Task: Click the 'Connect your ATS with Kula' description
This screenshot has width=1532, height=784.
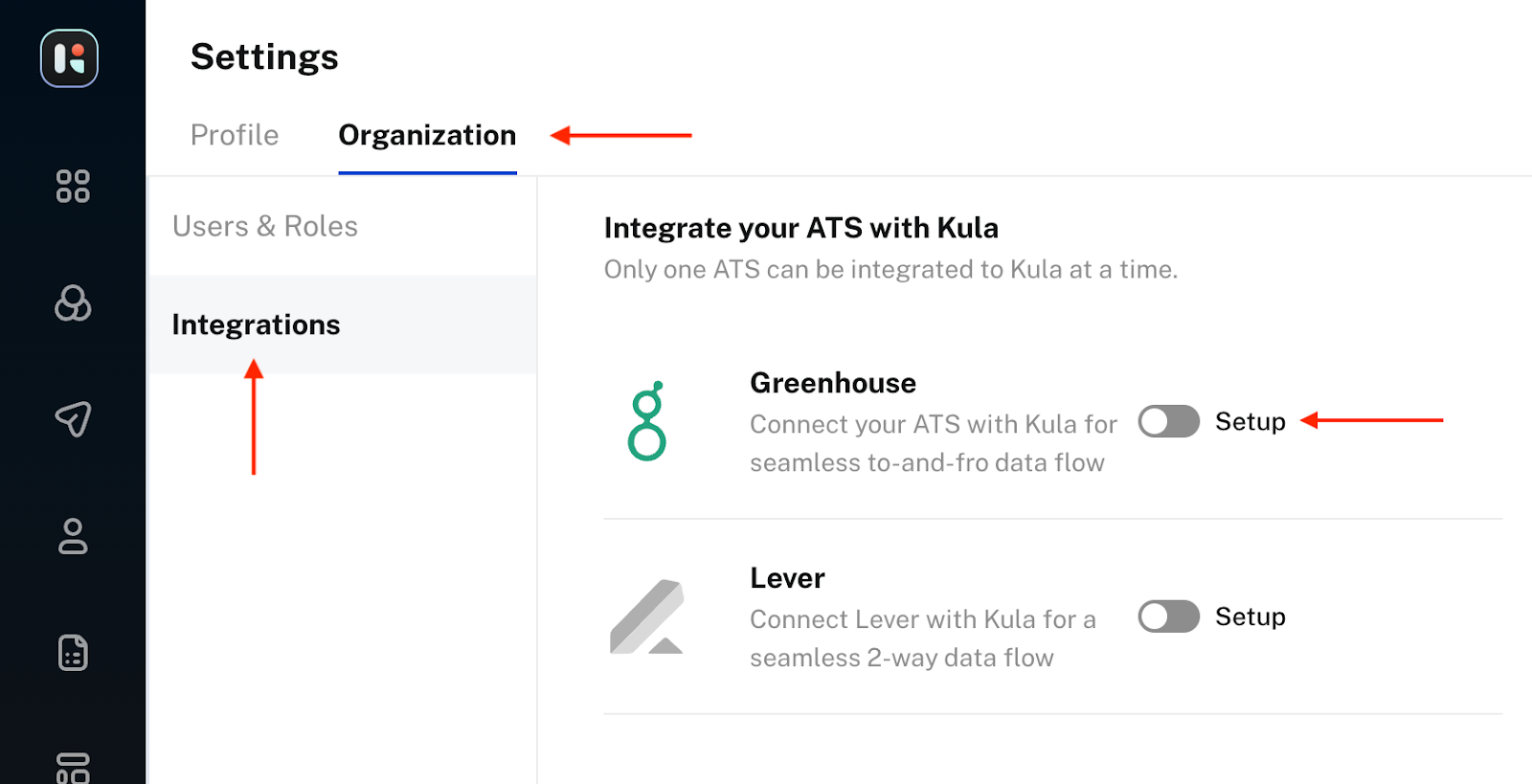Action: (x=934, y=443)
